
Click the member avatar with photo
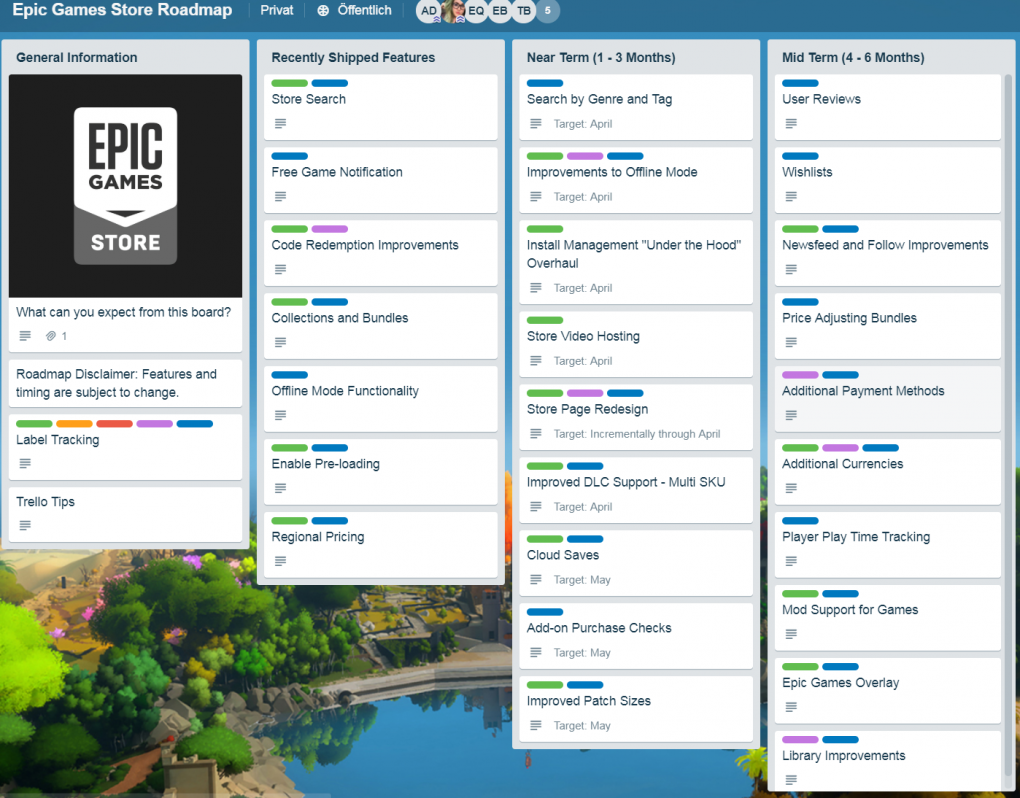click(x=453, y=10)
